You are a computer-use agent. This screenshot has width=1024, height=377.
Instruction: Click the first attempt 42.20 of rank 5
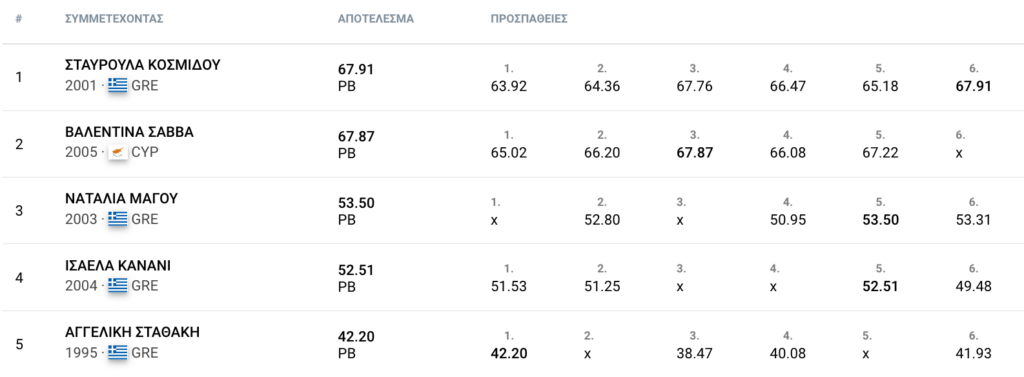click(509, 353)
